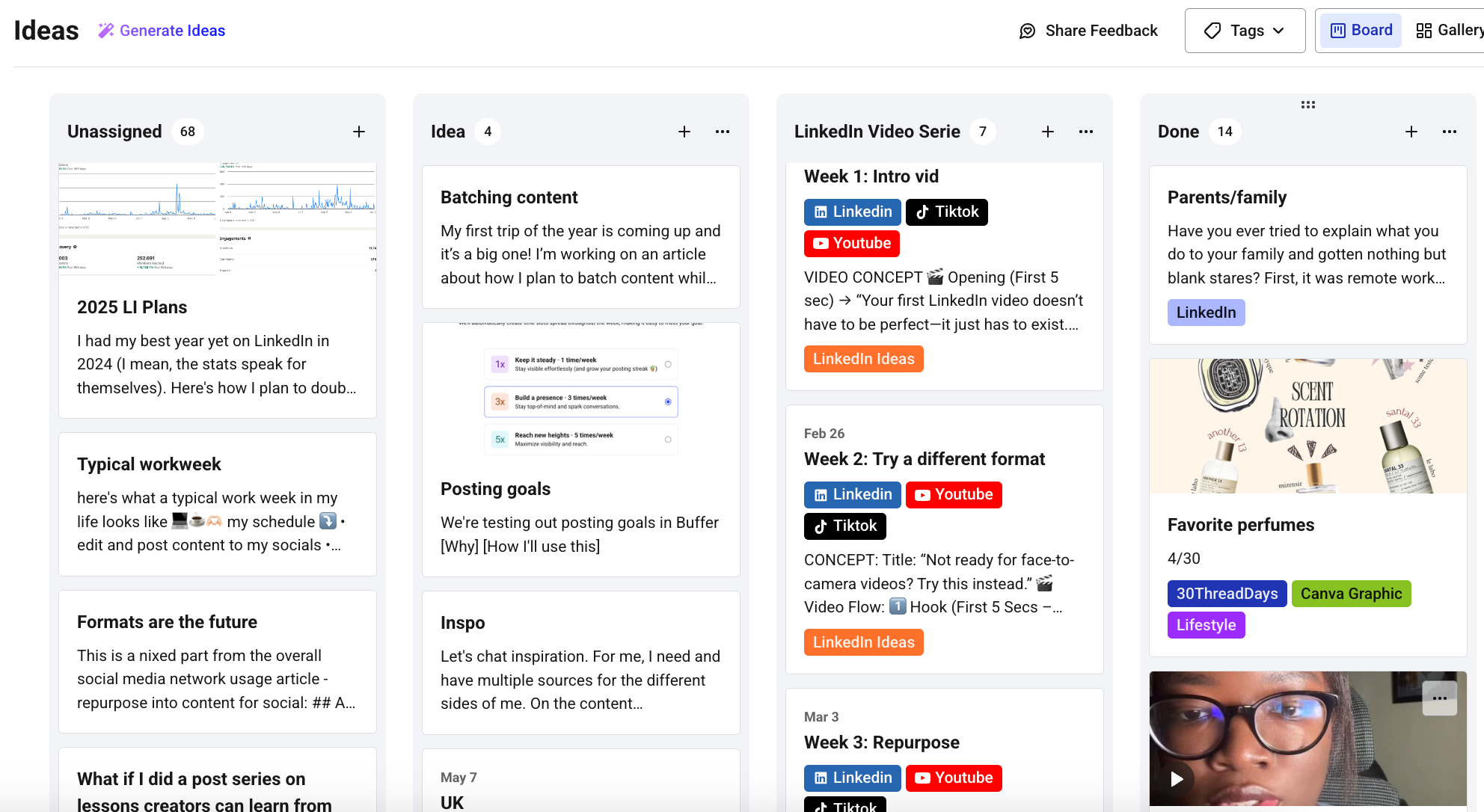Screen dimensions: 1484x812
Task: Add new card to Unassigned column
Action: (359, 132)
